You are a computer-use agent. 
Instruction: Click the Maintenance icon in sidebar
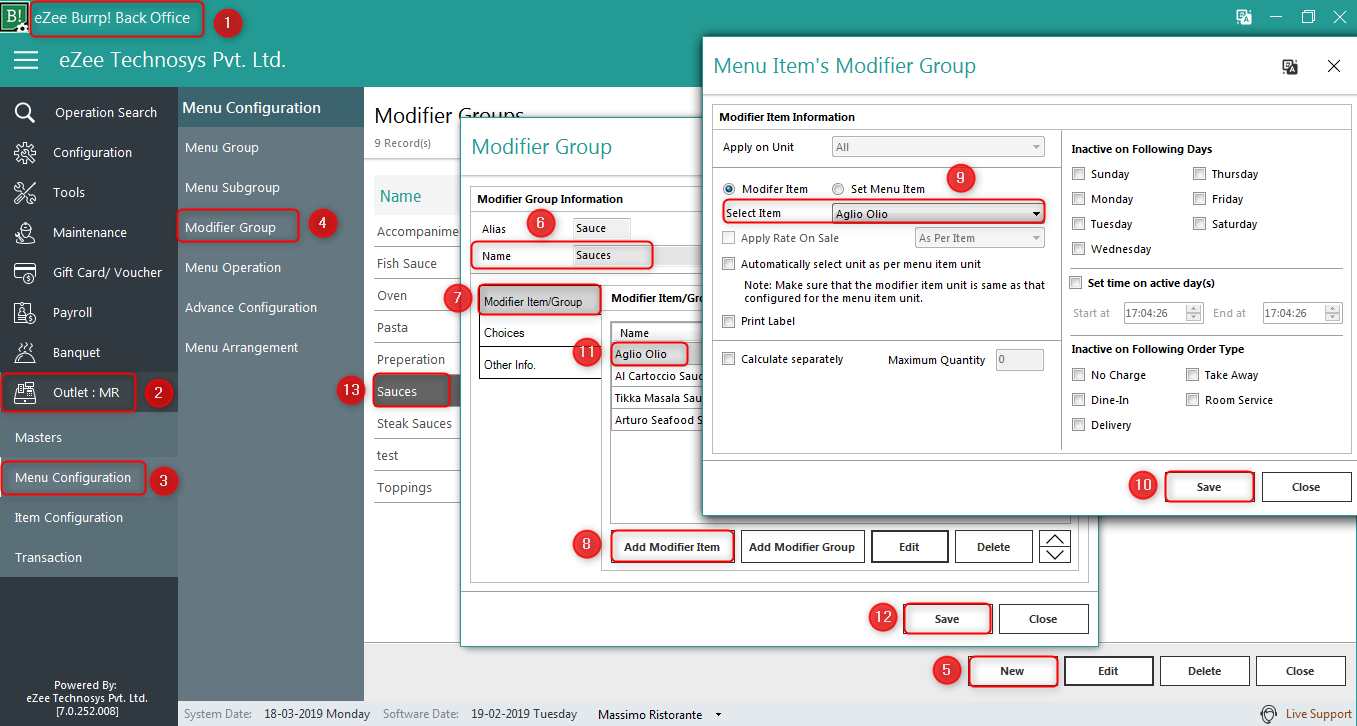[25, 232]
